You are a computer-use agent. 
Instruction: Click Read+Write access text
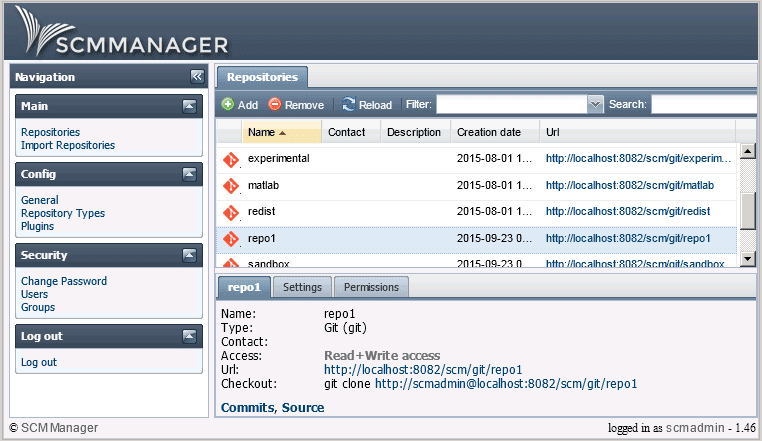(x=382, y=356)
